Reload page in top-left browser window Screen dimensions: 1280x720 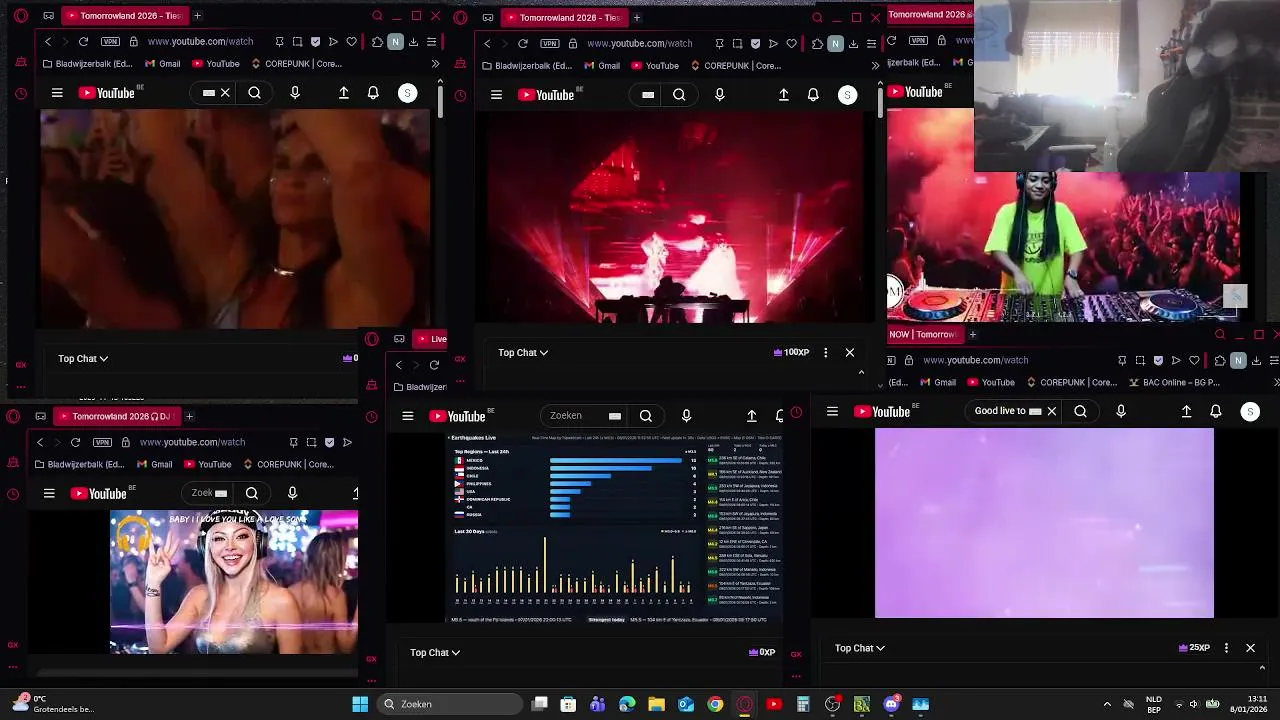pos(83,42)
